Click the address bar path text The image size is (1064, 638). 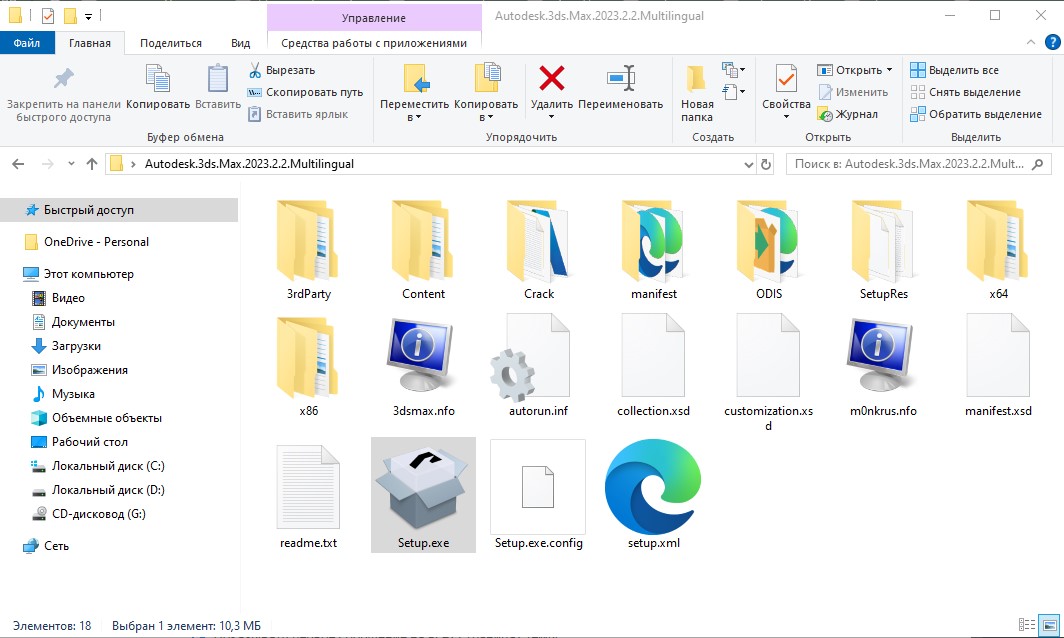coord(249,164)
